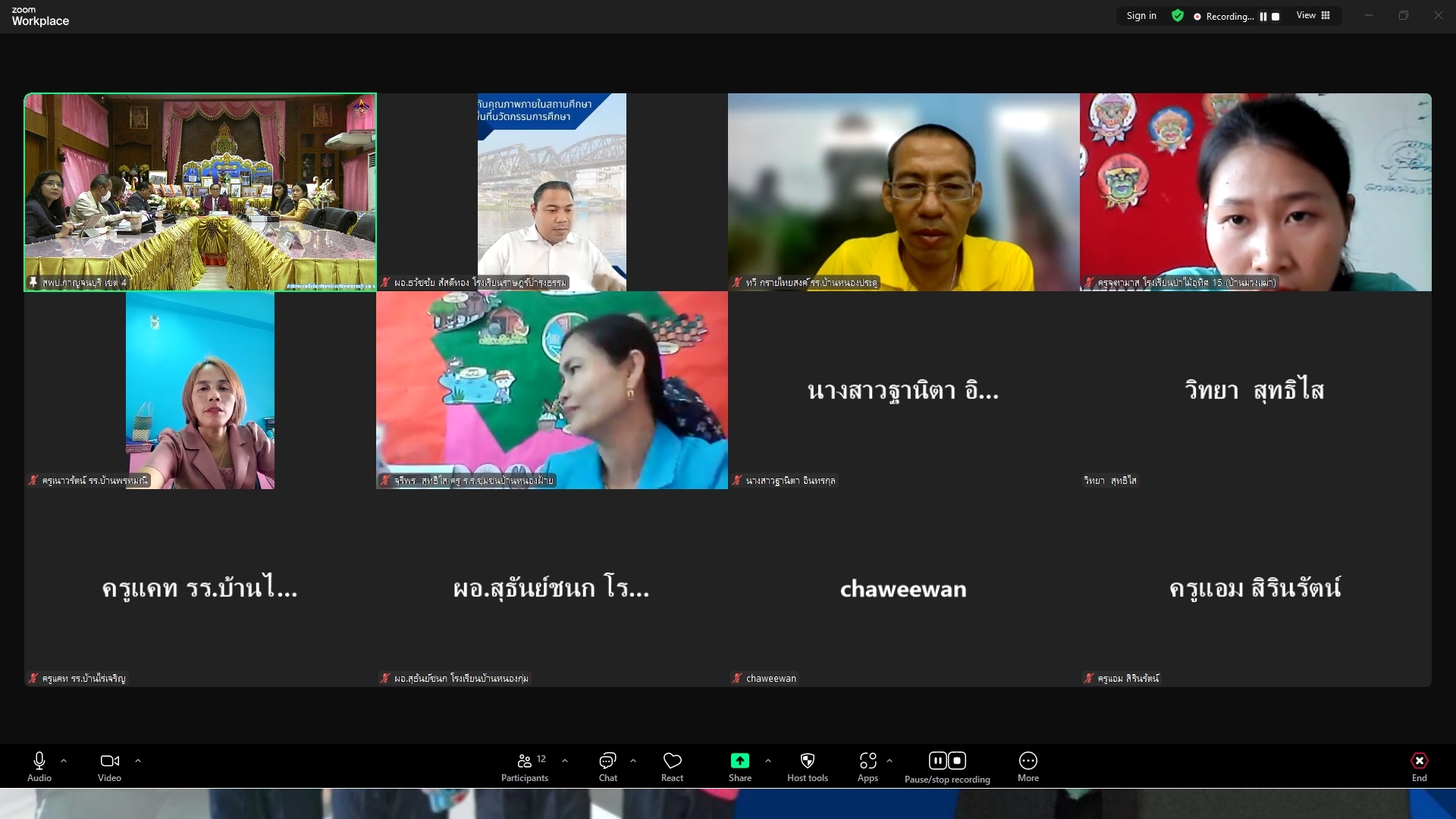Viewport: 1456px width, 819px height.
Task: Expand audio options arrow next to Audio
Action: (x=64, y=761)
